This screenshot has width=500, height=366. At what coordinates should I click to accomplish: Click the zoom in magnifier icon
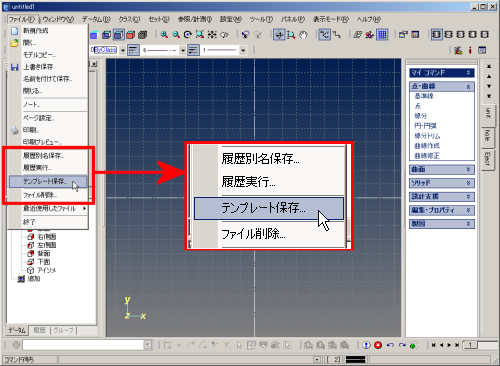point(164,35)
